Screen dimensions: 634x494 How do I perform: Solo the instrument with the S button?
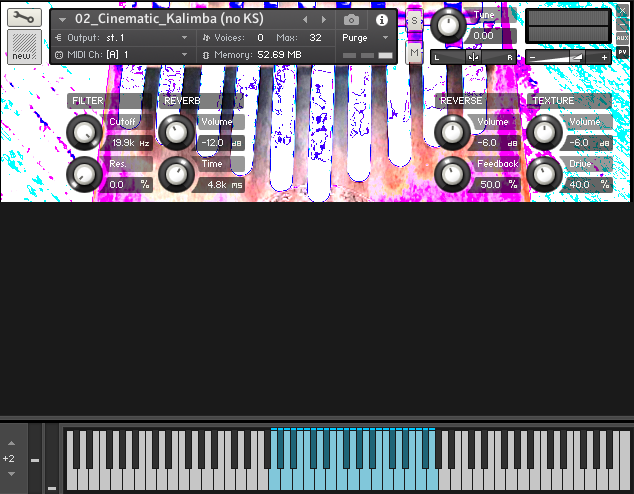[x=414, y=20]
